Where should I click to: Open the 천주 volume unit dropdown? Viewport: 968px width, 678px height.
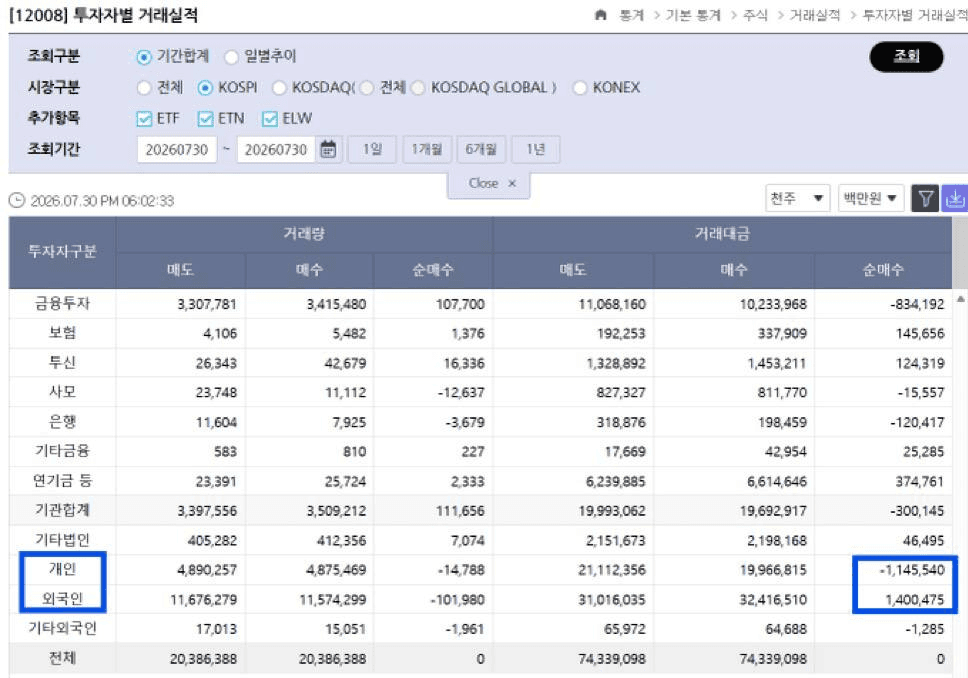(797, 198)
